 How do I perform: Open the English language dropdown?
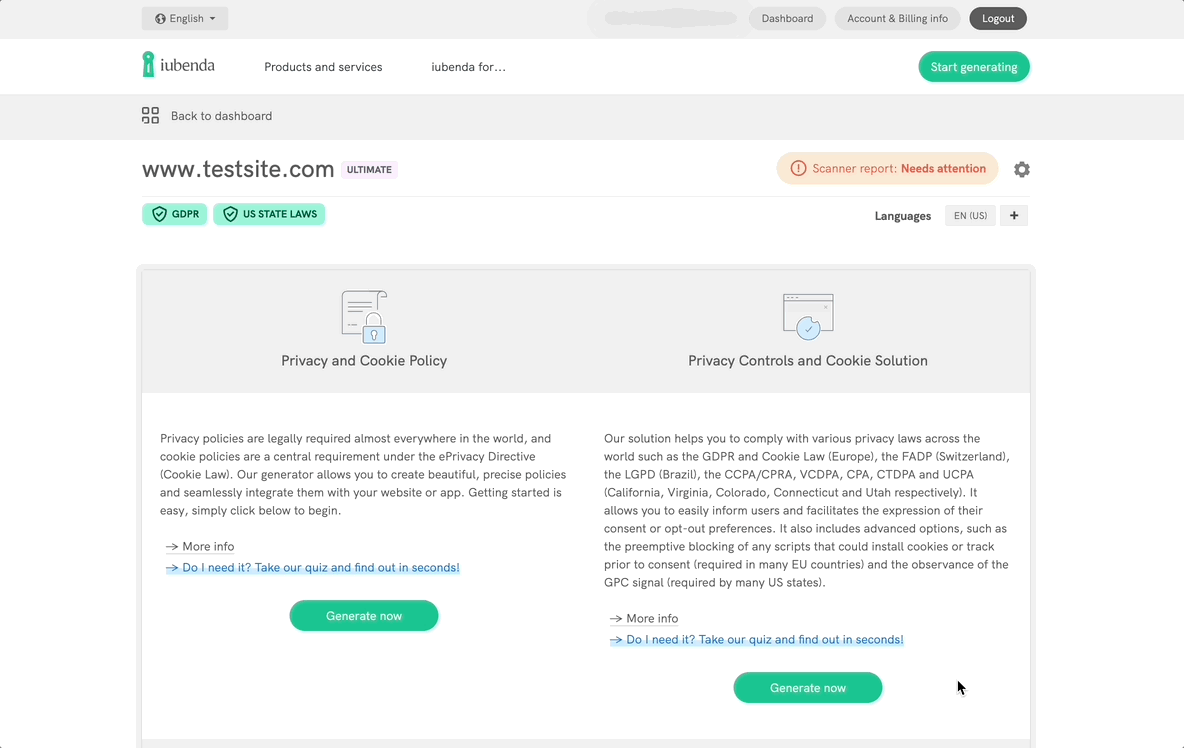[x=185, y=18]
